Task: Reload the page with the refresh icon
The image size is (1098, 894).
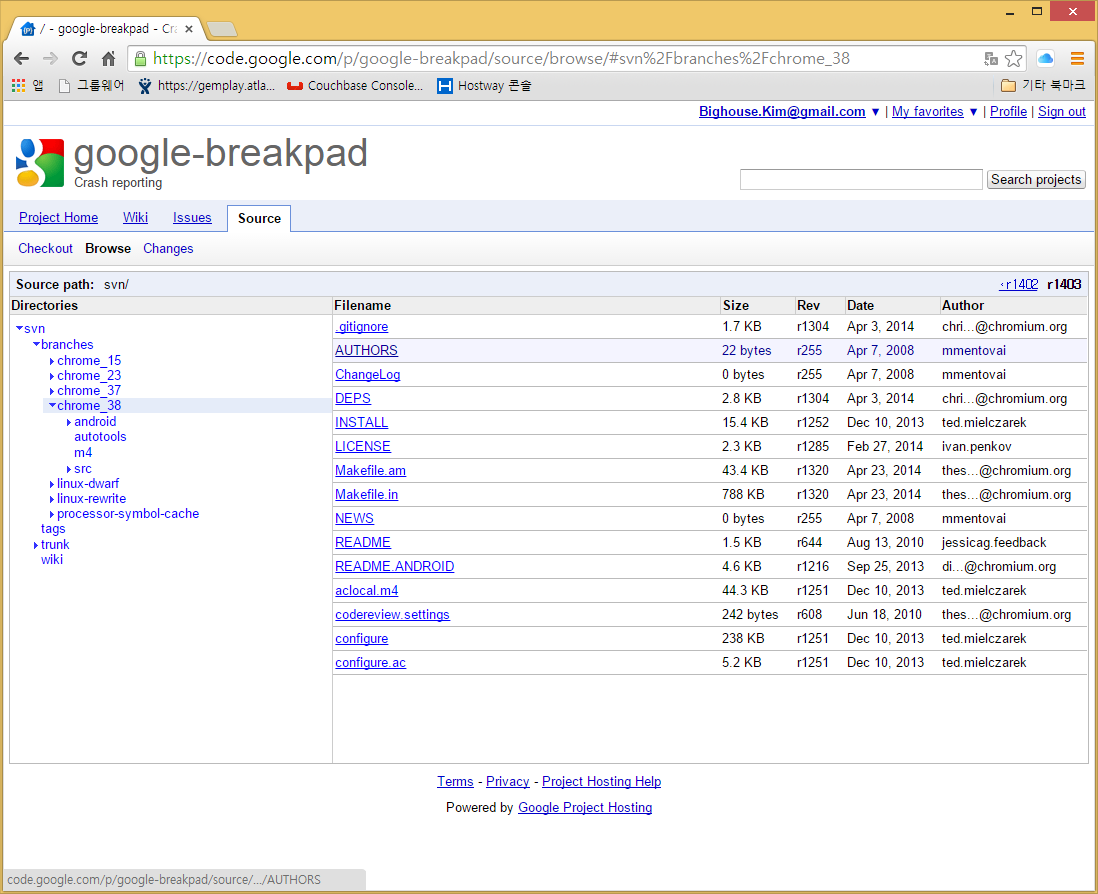Action: click(79, 59)
